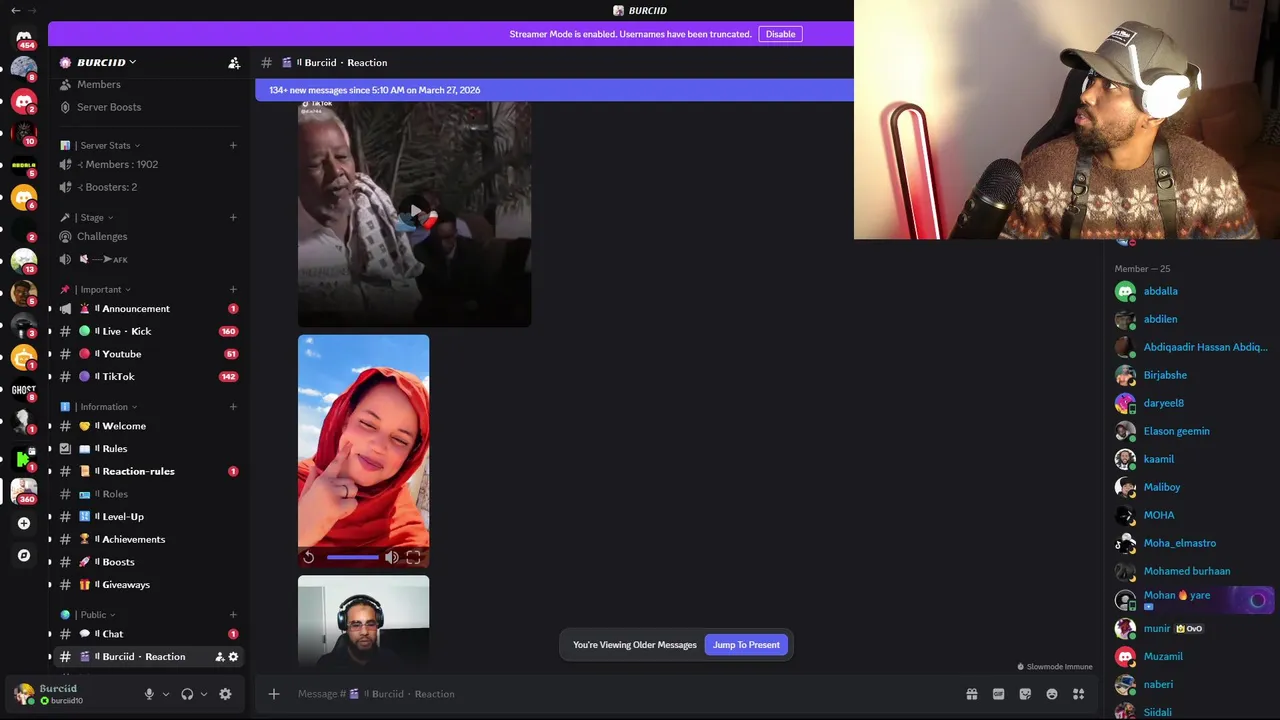1280x720 pixels.
Task: Click invite people icon beside BURCIID header
Action: (x=234, y=63)
